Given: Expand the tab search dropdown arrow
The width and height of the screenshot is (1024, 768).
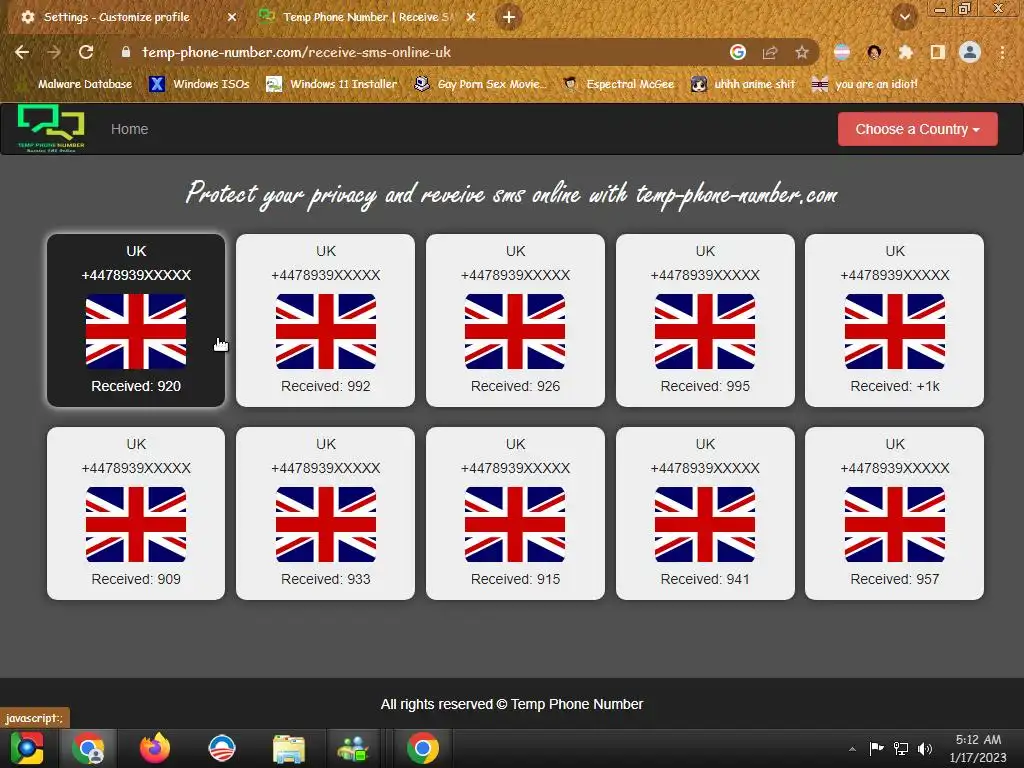Looking at the screenshot, I should 905,17.
